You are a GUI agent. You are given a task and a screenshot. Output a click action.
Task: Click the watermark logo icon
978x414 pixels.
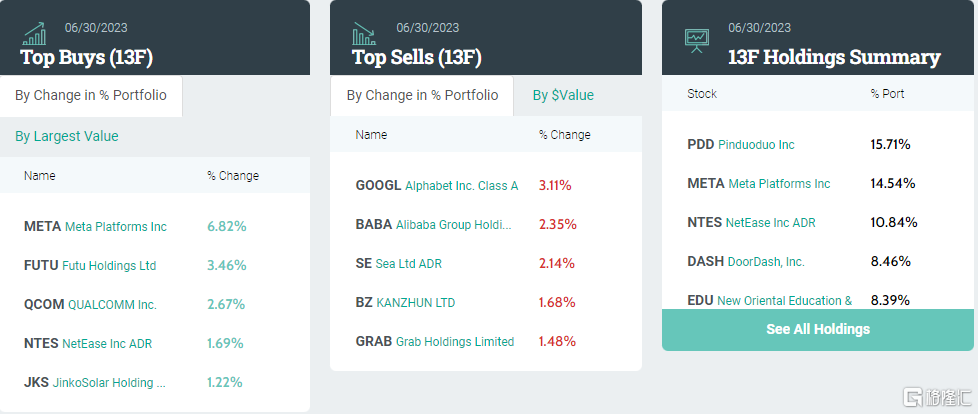[x=914, y=397]
